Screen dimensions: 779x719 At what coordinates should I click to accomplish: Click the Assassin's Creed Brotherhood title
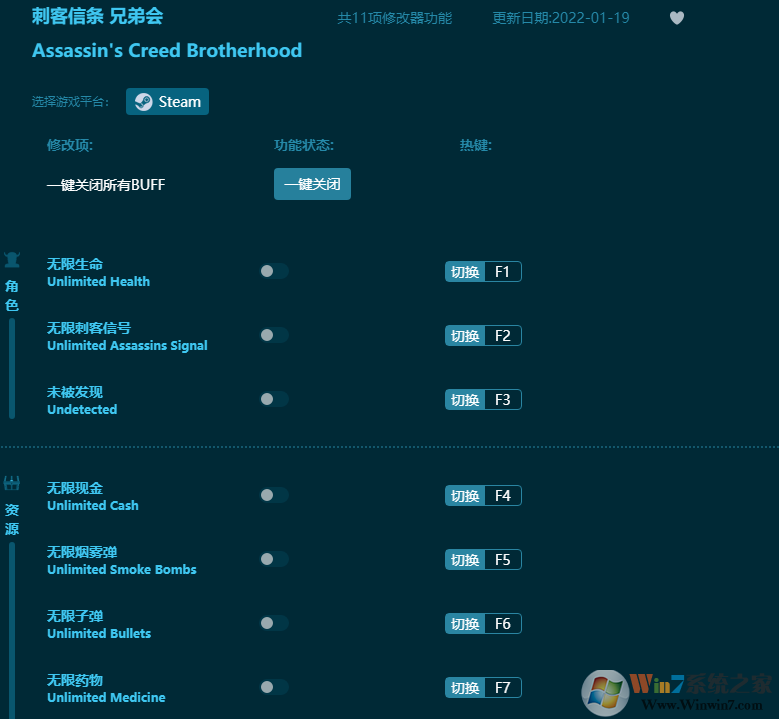167,50
